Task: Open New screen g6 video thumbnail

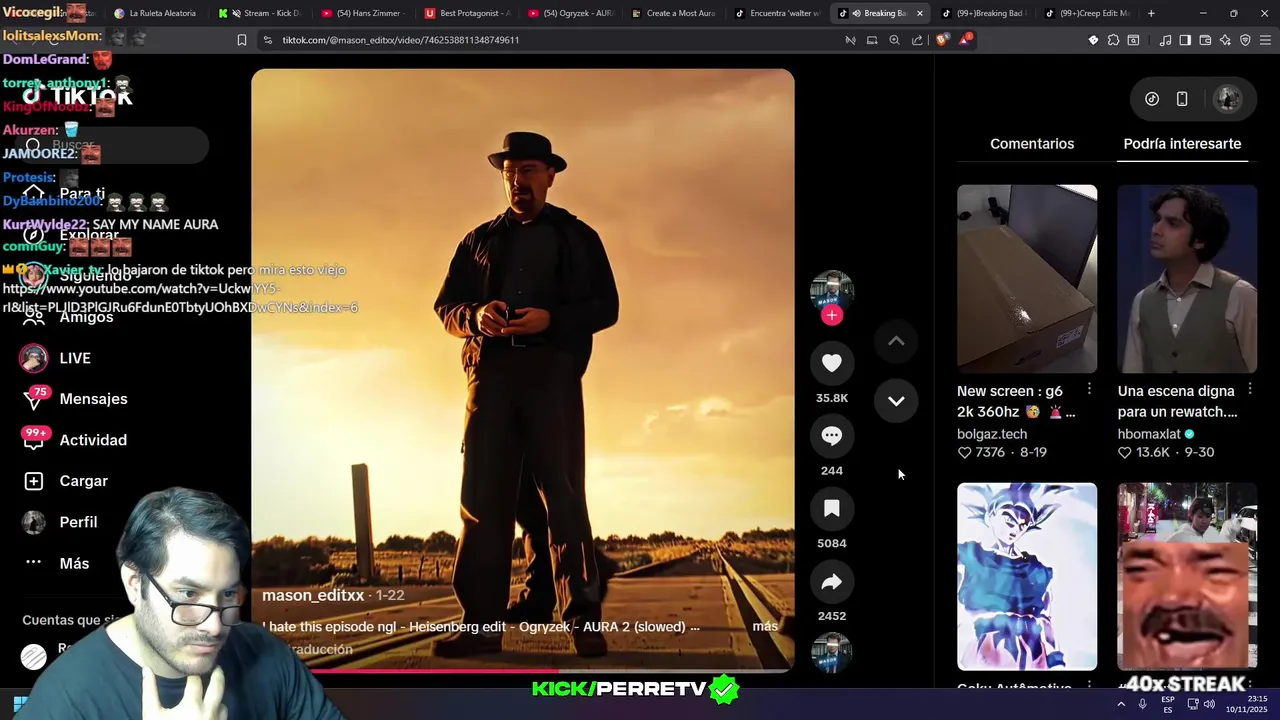Action: click(x=1027, y=278)
